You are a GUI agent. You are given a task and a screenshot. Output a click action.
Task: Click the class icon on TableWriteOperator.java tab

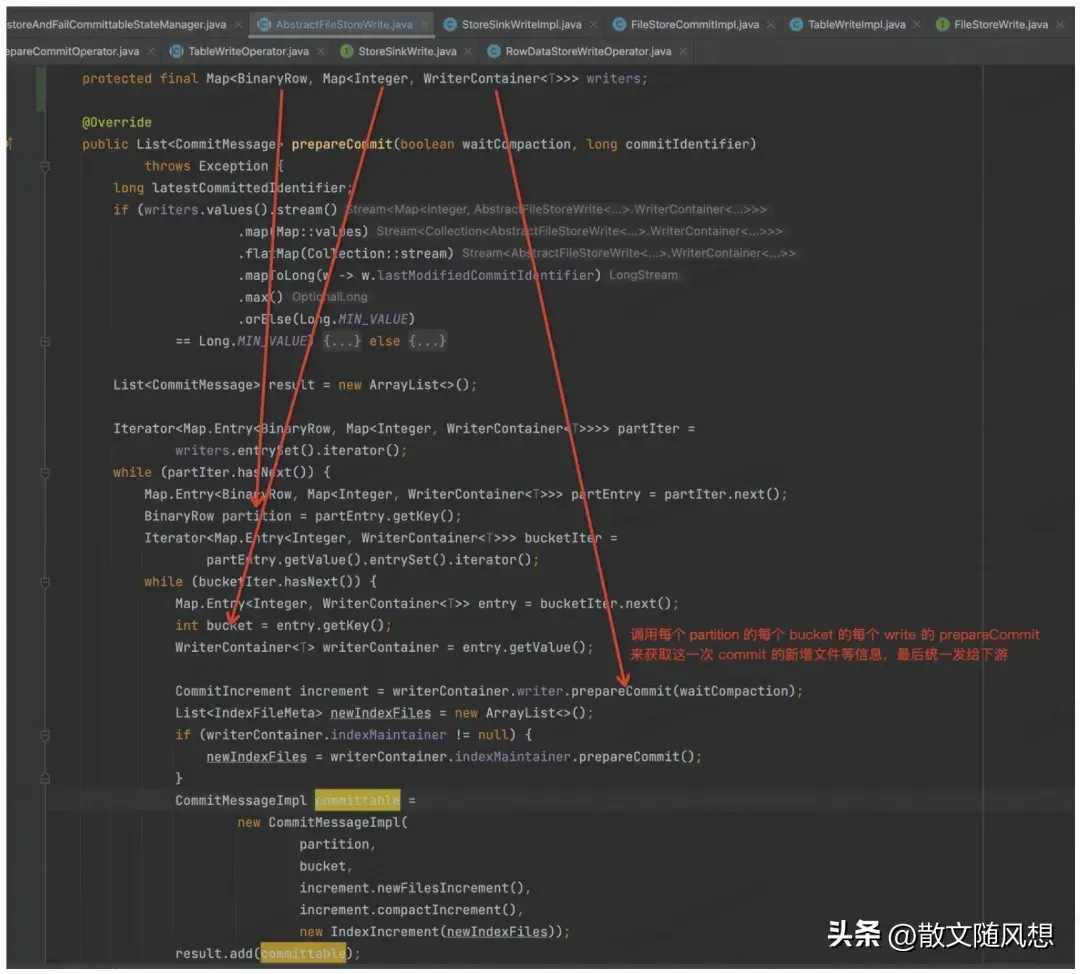tap(176, 52)
